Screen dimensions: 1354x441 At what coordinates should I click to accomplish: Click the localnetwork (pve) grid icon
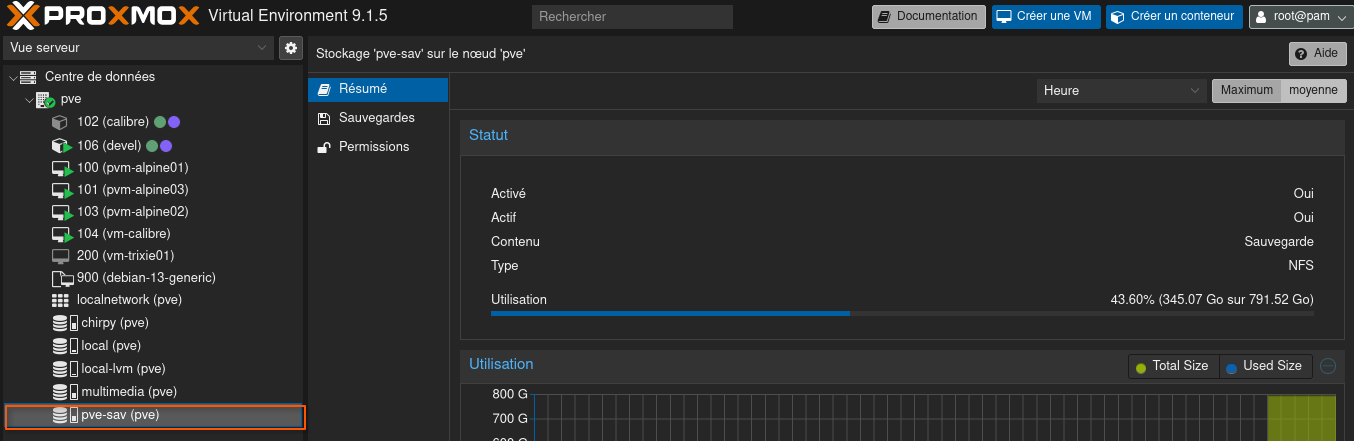tap(60, 300)
